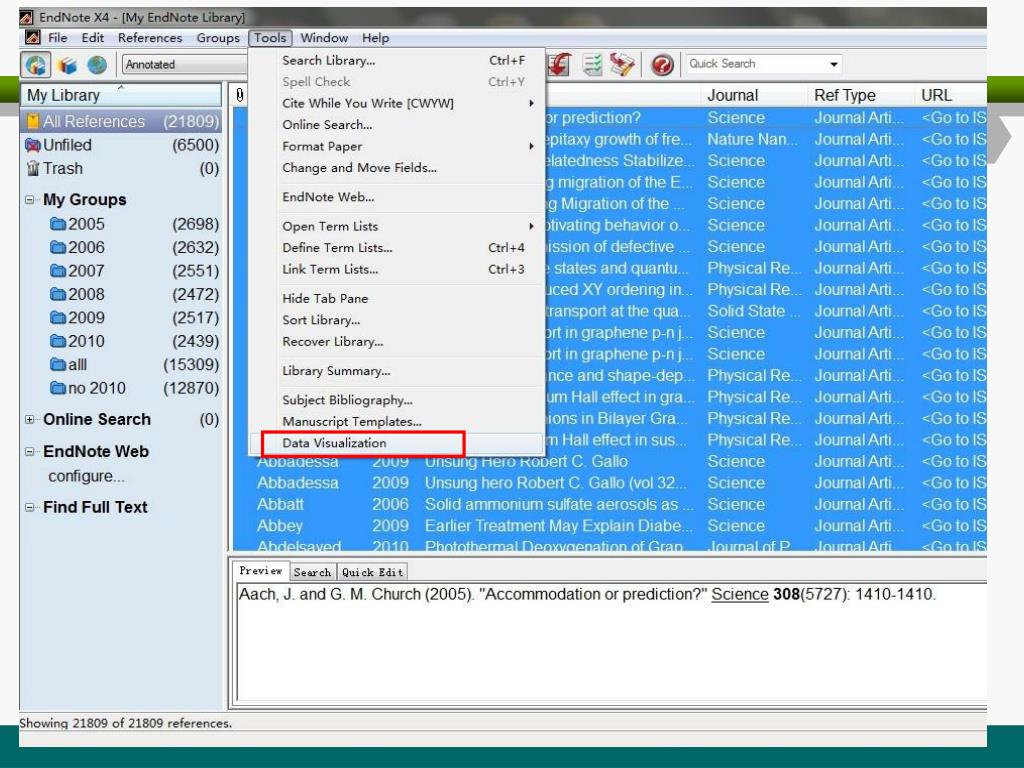Select Library Summary menu entry
1024x768 pixels.
click(396, 371)
